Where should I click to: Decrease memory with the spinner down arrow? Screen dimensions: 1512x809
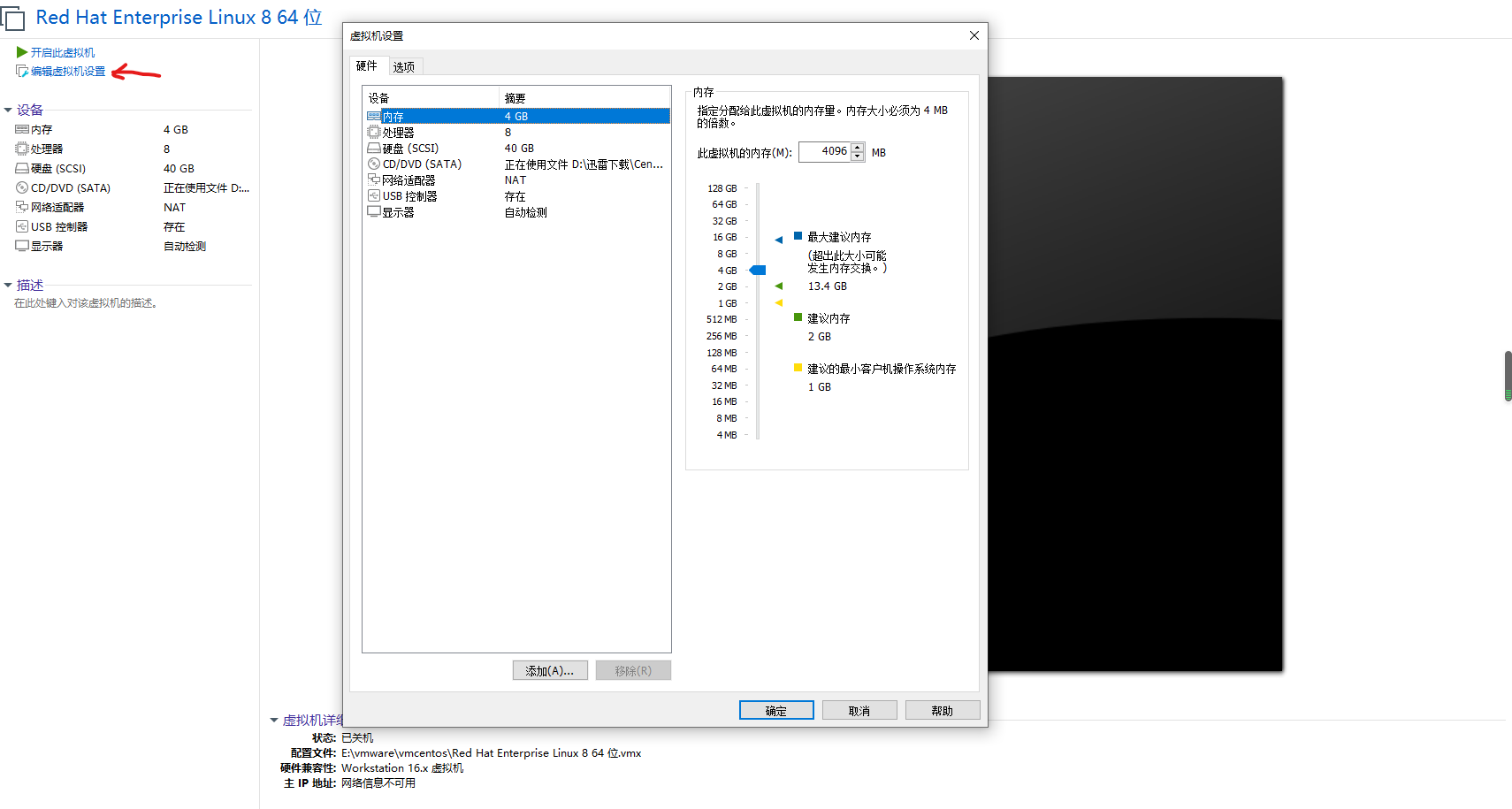[857, 156]
